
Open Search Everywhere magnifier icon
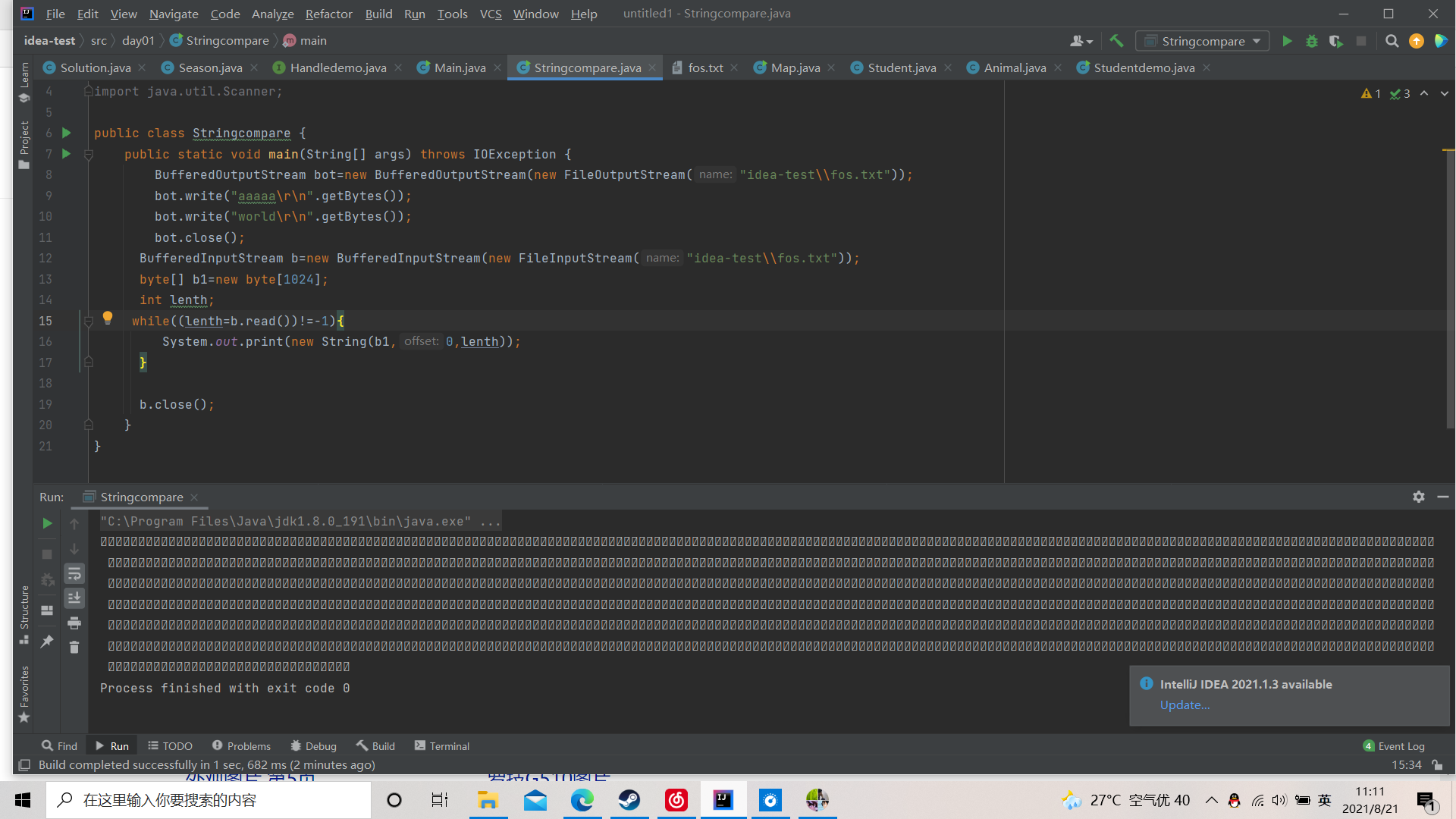click(x=1392, y=41)
